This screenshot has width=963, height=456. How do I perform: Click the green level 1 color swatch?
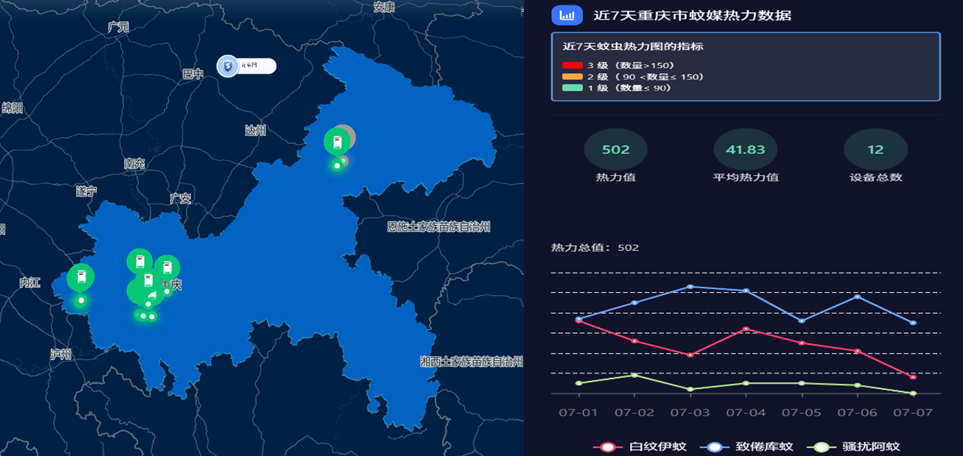(572, 88)
